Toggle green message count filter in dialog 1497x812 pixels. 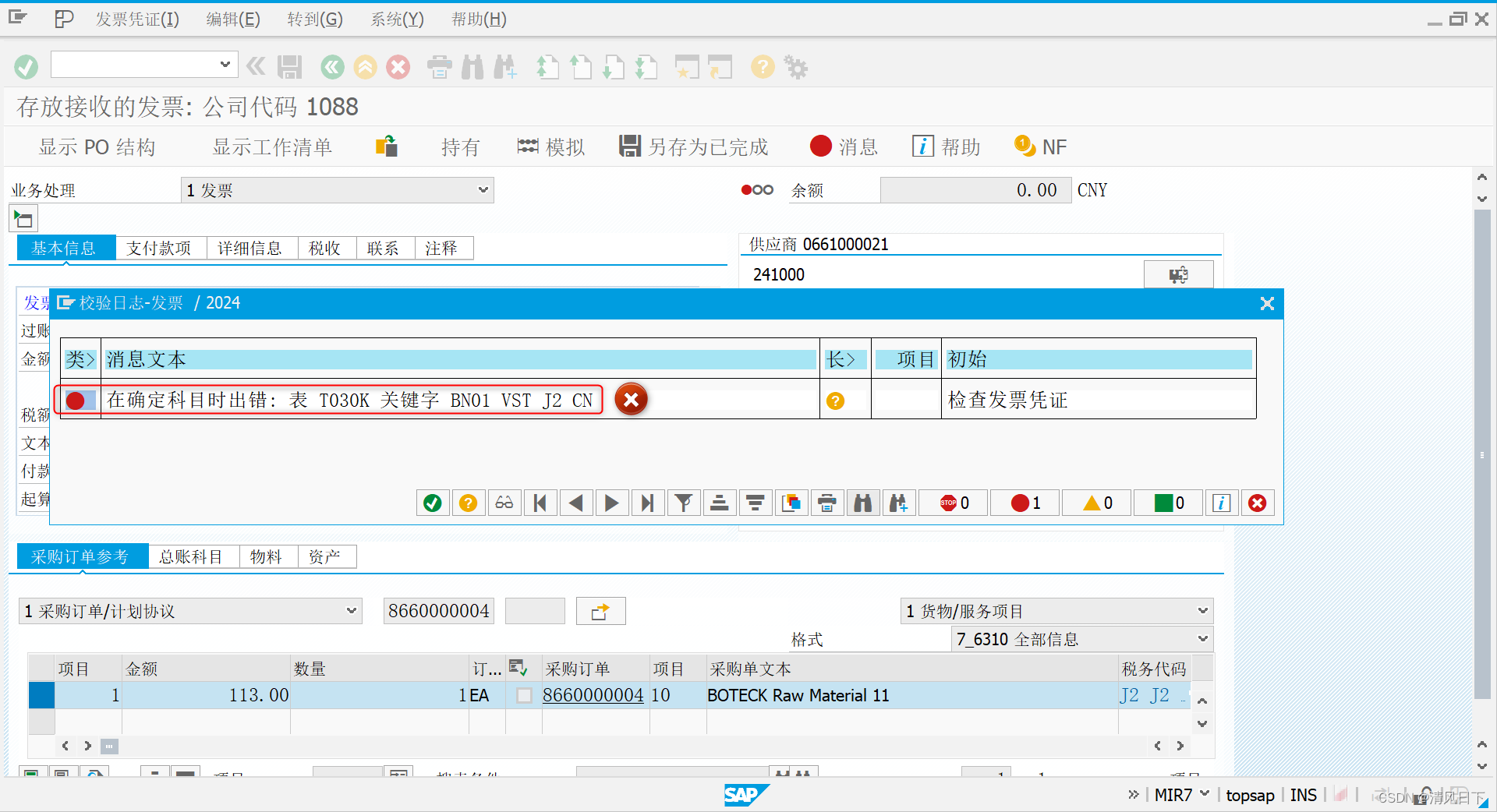1167,503
